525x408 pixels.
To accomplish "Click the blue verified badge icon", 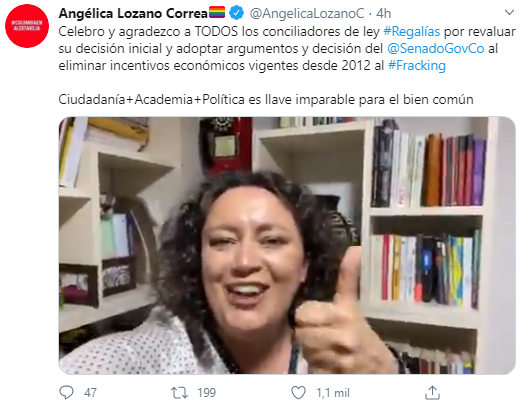I will [x=237, y=13].
